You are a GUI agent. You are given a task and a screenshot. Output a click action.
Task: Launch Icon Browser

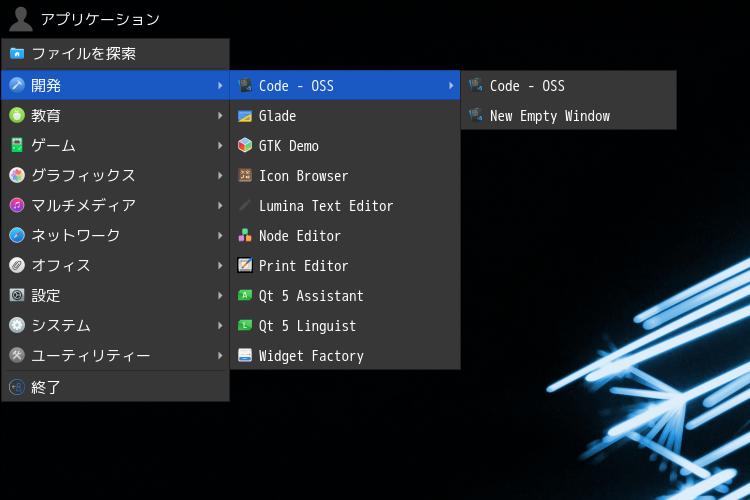coord(345,175)
